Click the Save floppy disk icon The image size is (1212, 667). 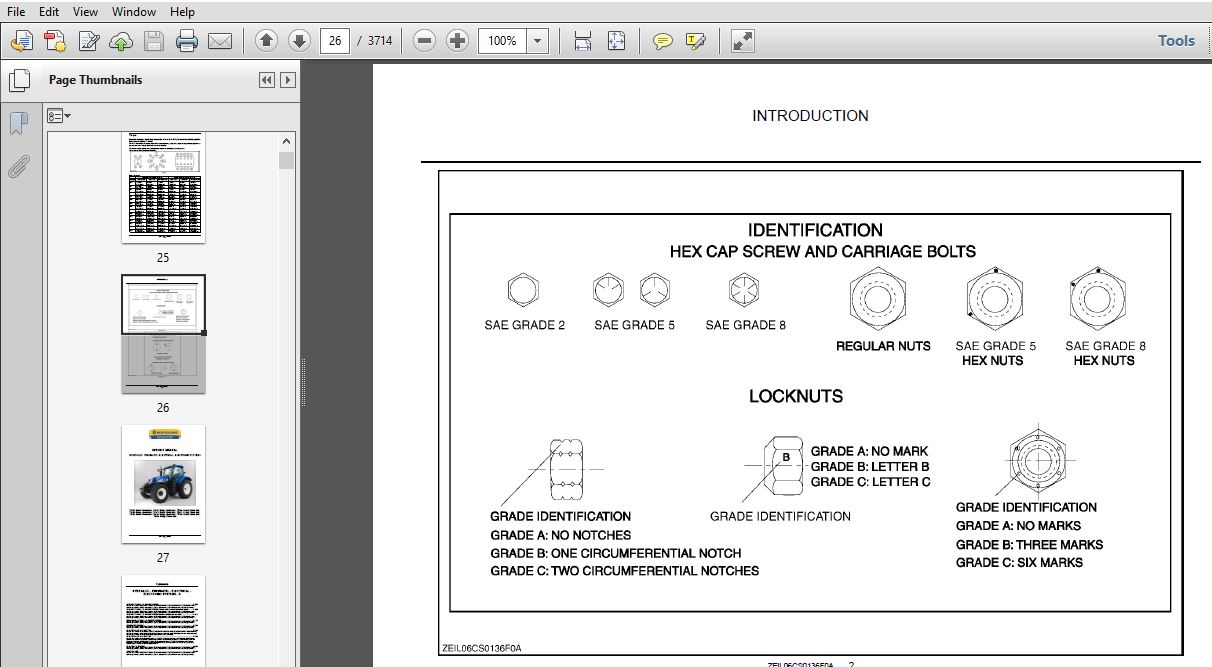pos(154,41)
